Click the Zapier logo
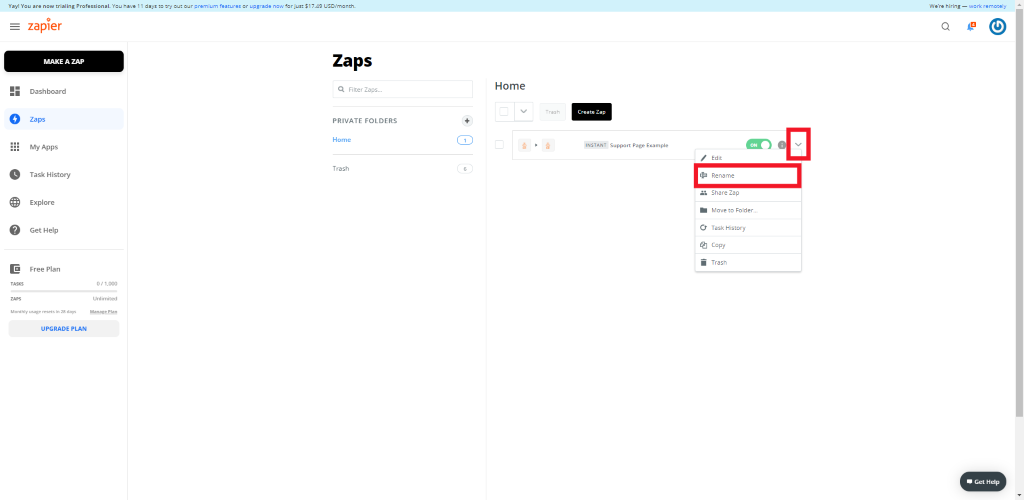 [44, 26]
